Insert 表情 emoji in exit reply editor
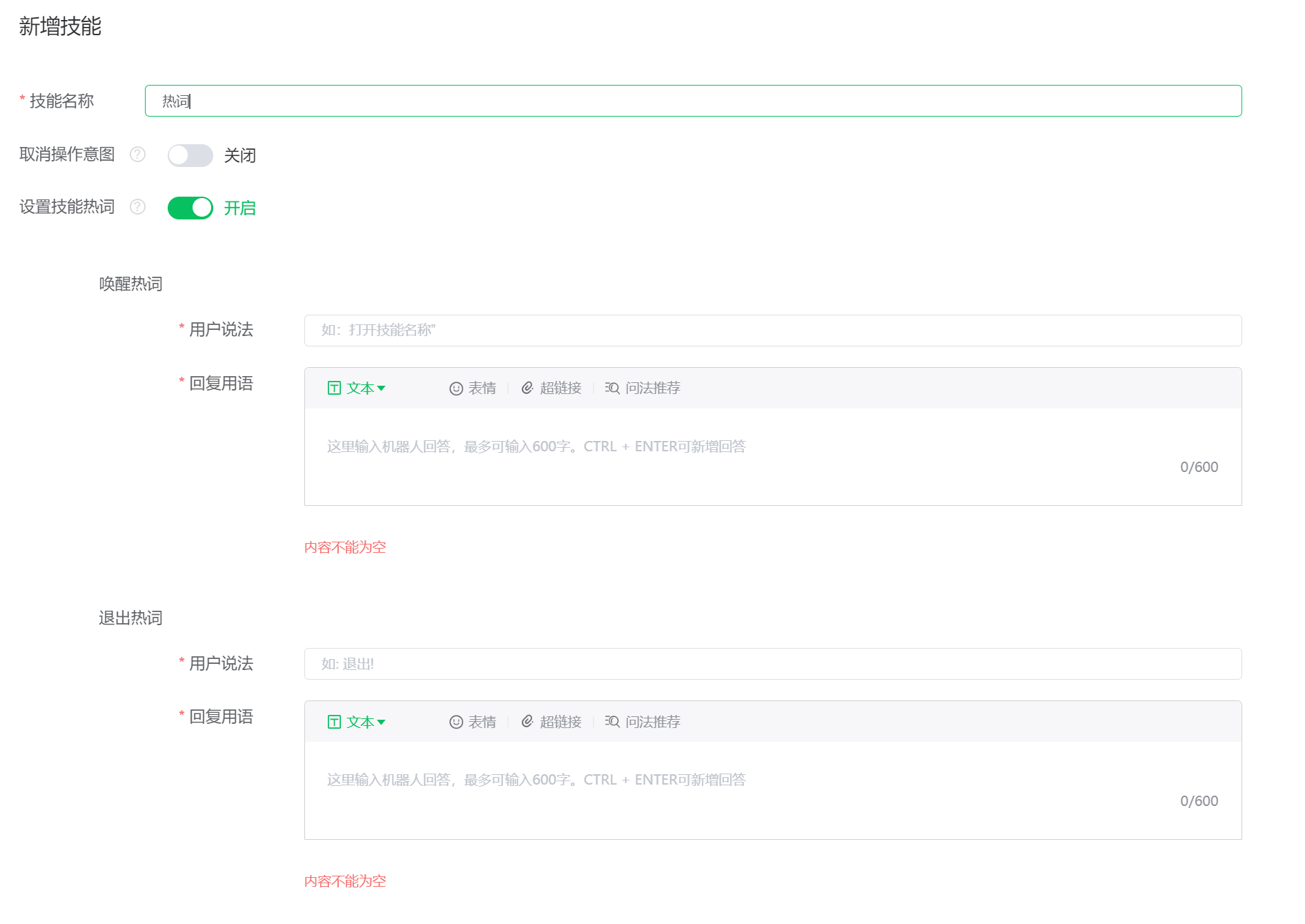Screen dimensions: 1305x924 pyautogui.click(x=473, y=722)
